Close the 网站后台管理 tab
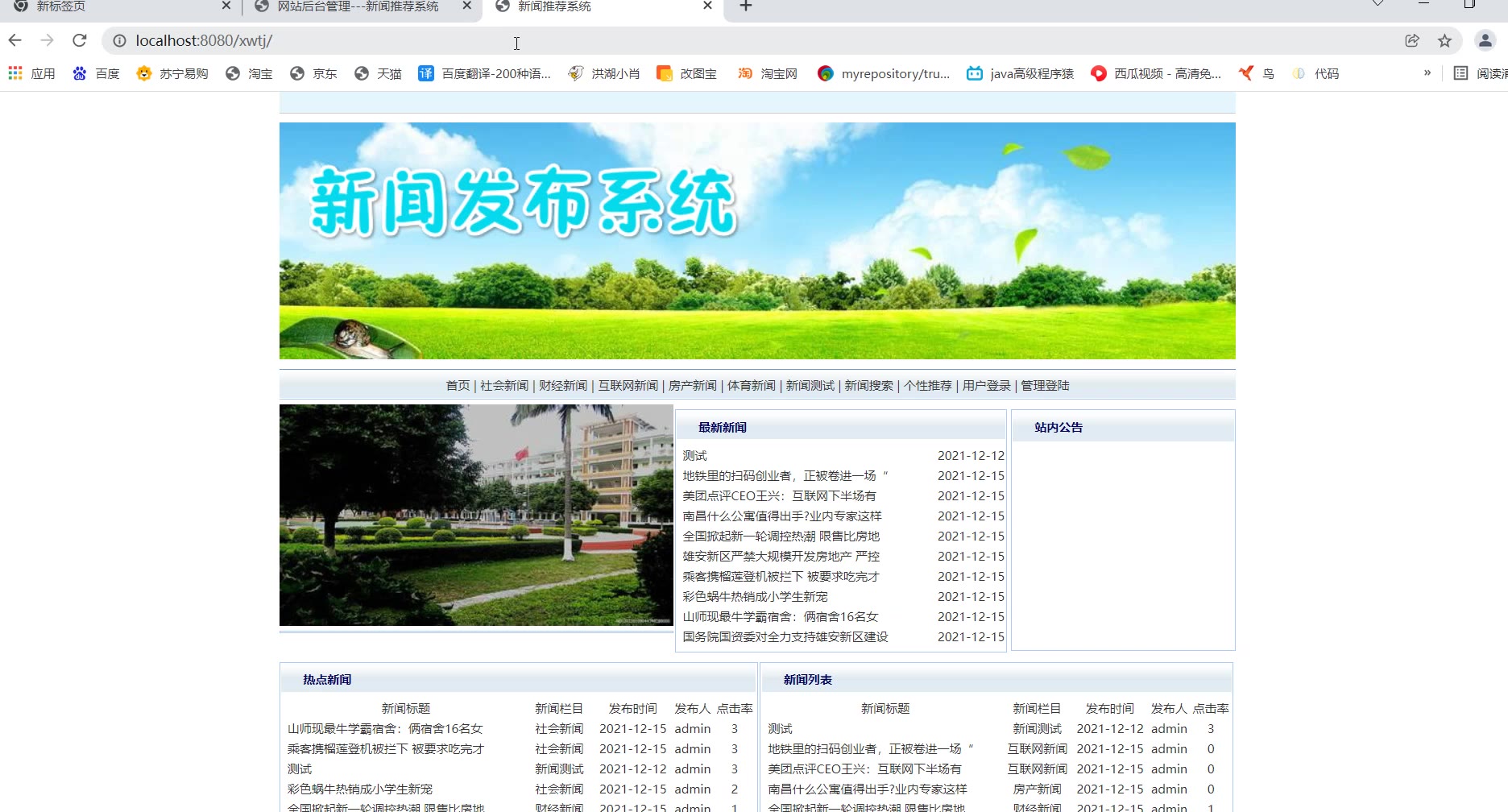Screen dimensions: 1508x812 coord(467,6)
